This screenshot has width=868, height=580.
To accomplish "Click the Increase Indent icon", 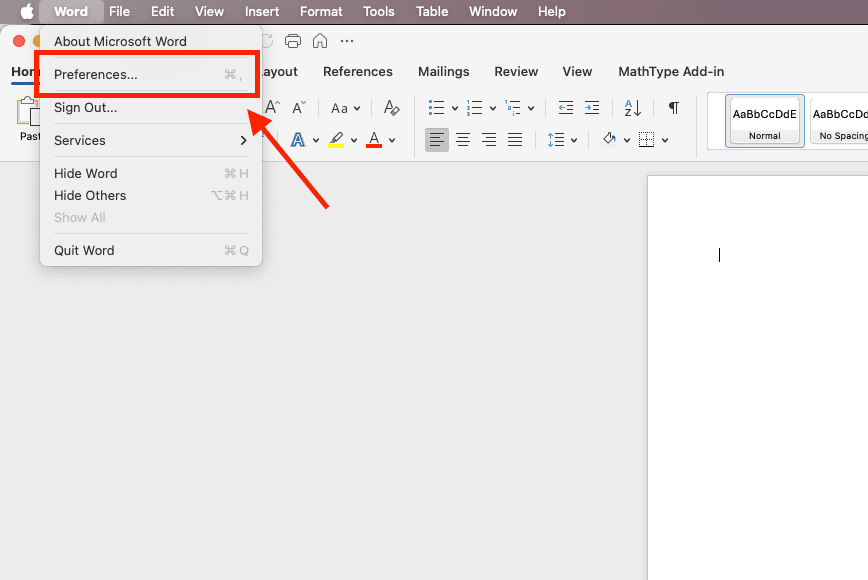I will (592, 107).
